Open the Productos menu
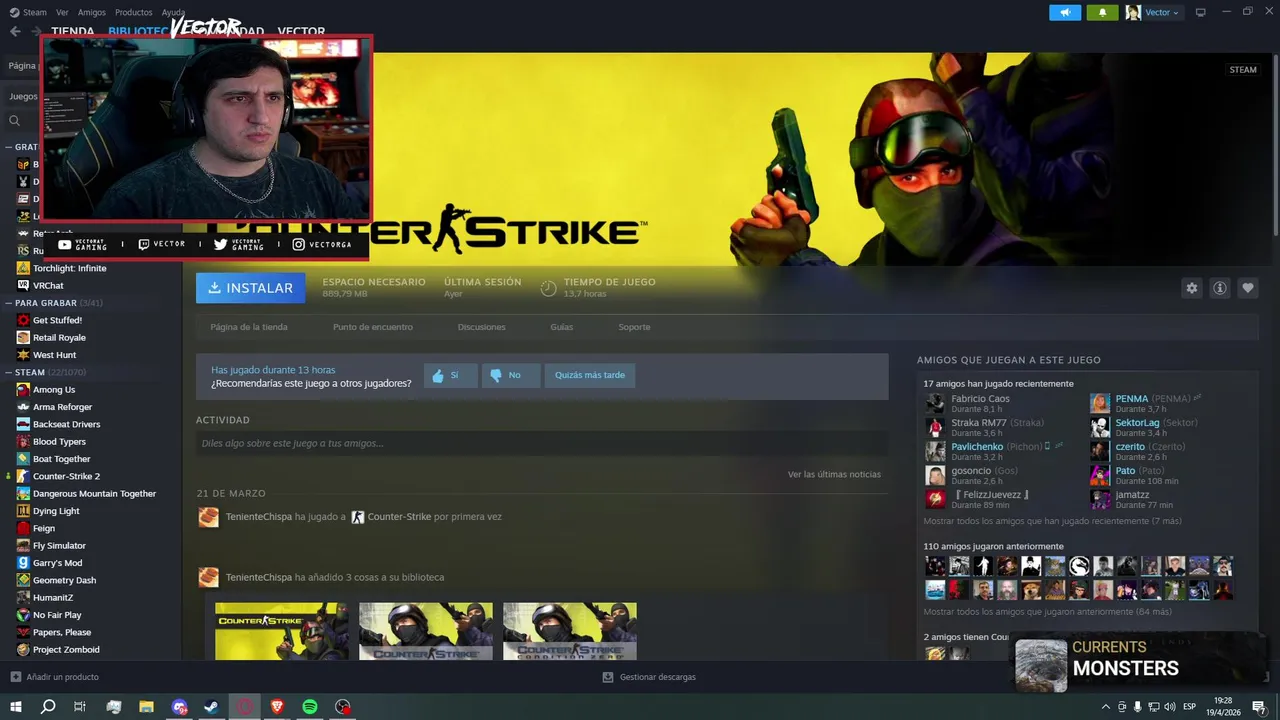Viewport: 1280px width, 720px height. pos(133,12)
